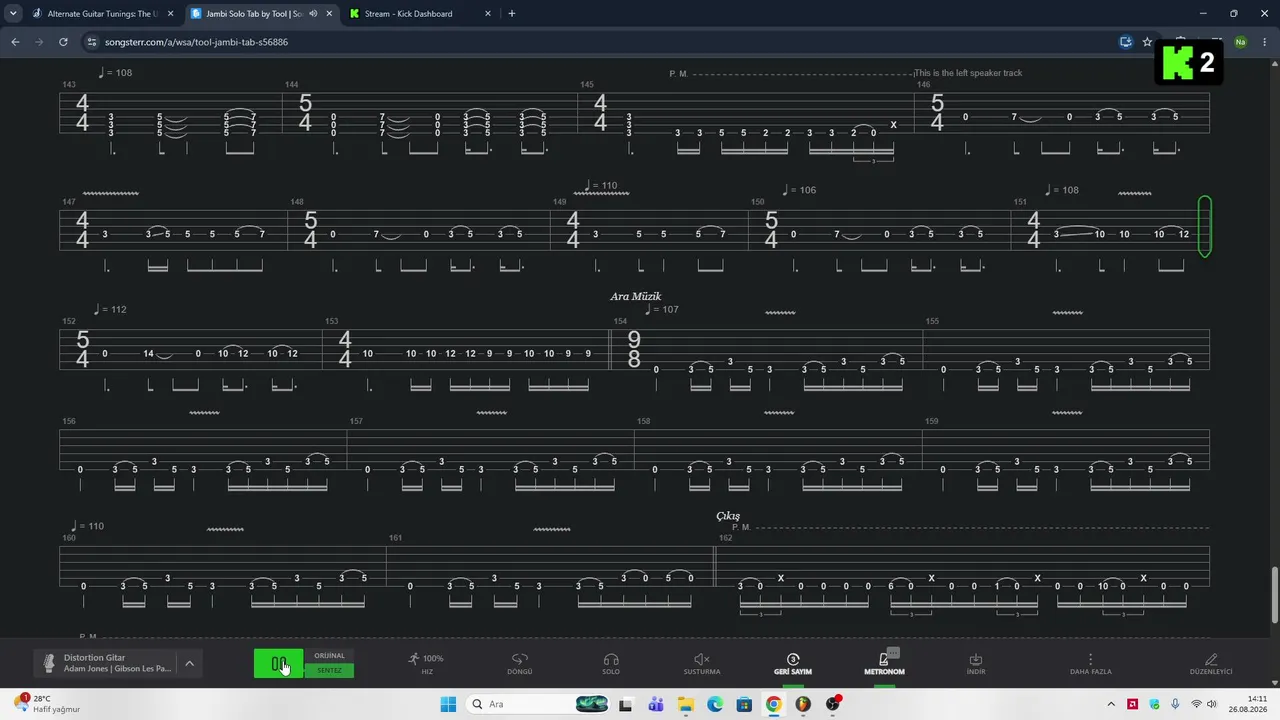Image resolution: width=1280 pixels, height=720 pixels.
Task: Switch audio source to ORİJİNAL
Action: 329,656
